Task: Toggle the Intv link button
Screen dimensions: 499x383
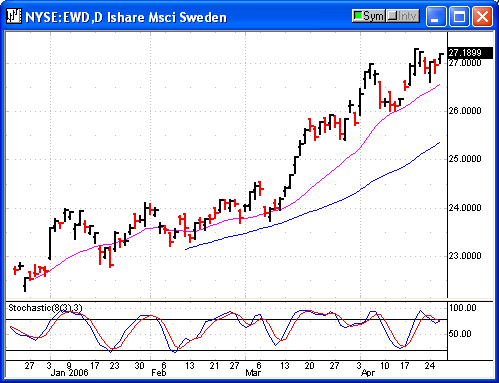Action: tap(403, 16)
